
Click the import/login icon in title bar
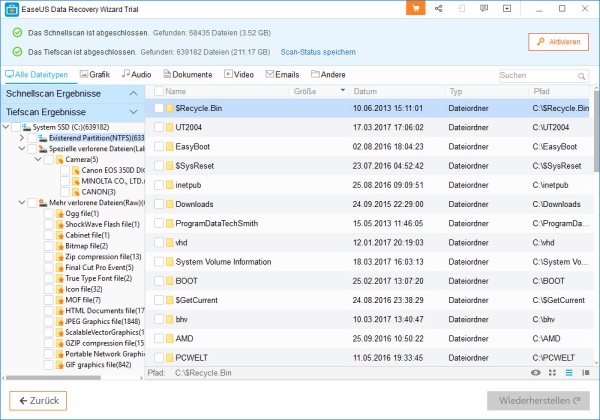[x=461, y=8]
